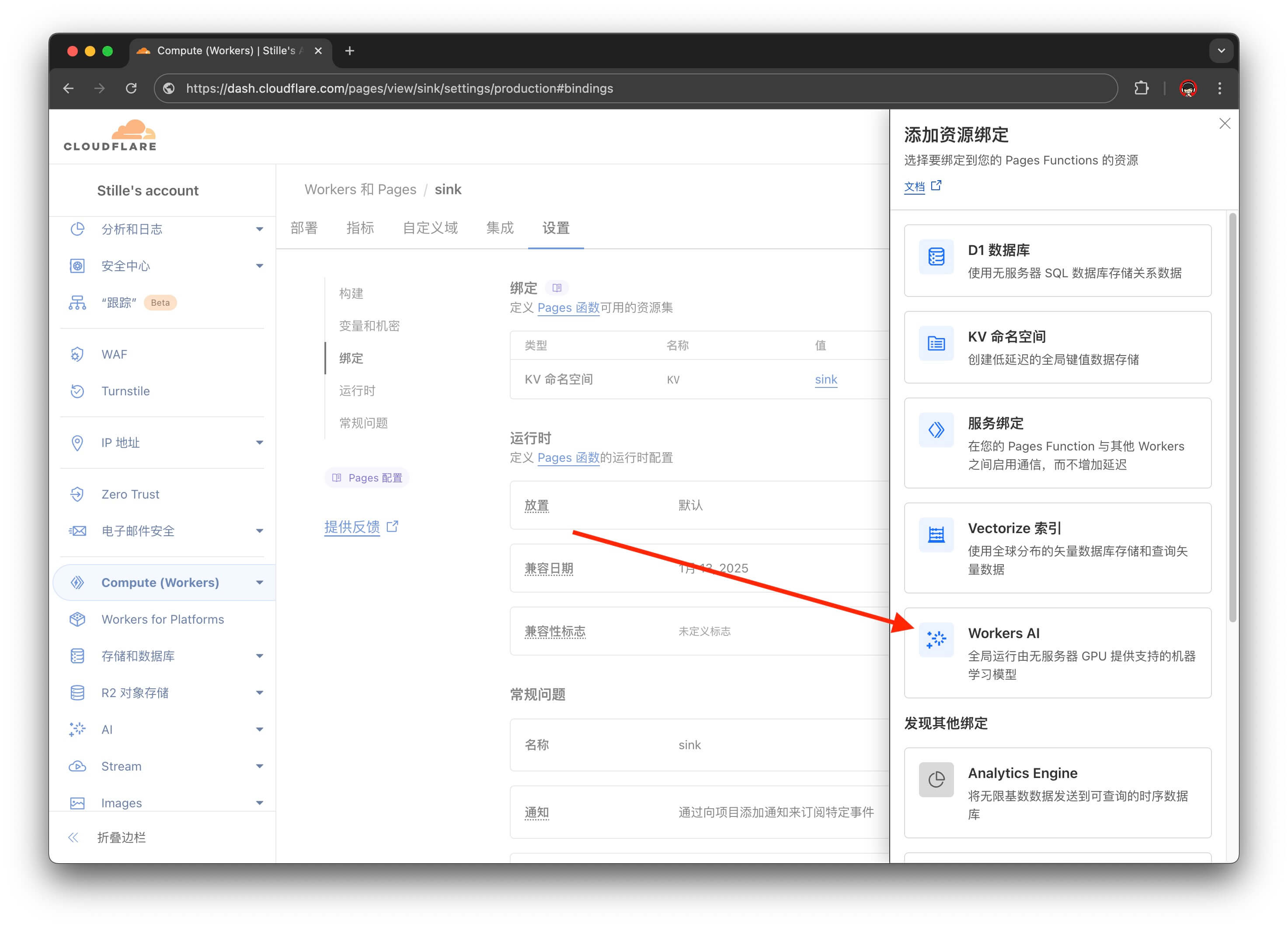Viewport: 1288px width, 928px height.
Task: Click the Analytics Engine pie icon
Action: click(936, 780)
